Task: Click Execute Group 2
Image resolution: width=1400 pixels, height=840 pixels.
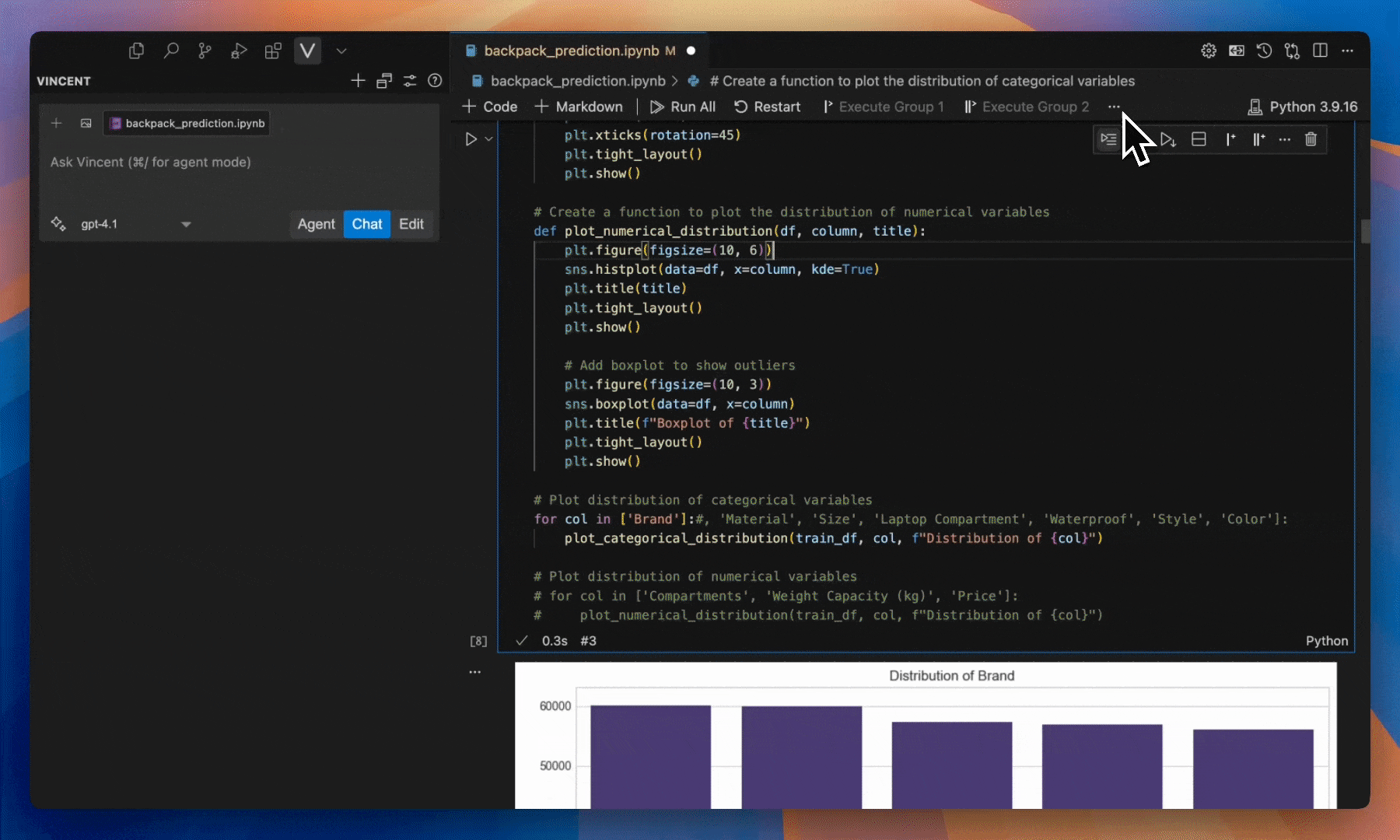Action: point(1027,107)
